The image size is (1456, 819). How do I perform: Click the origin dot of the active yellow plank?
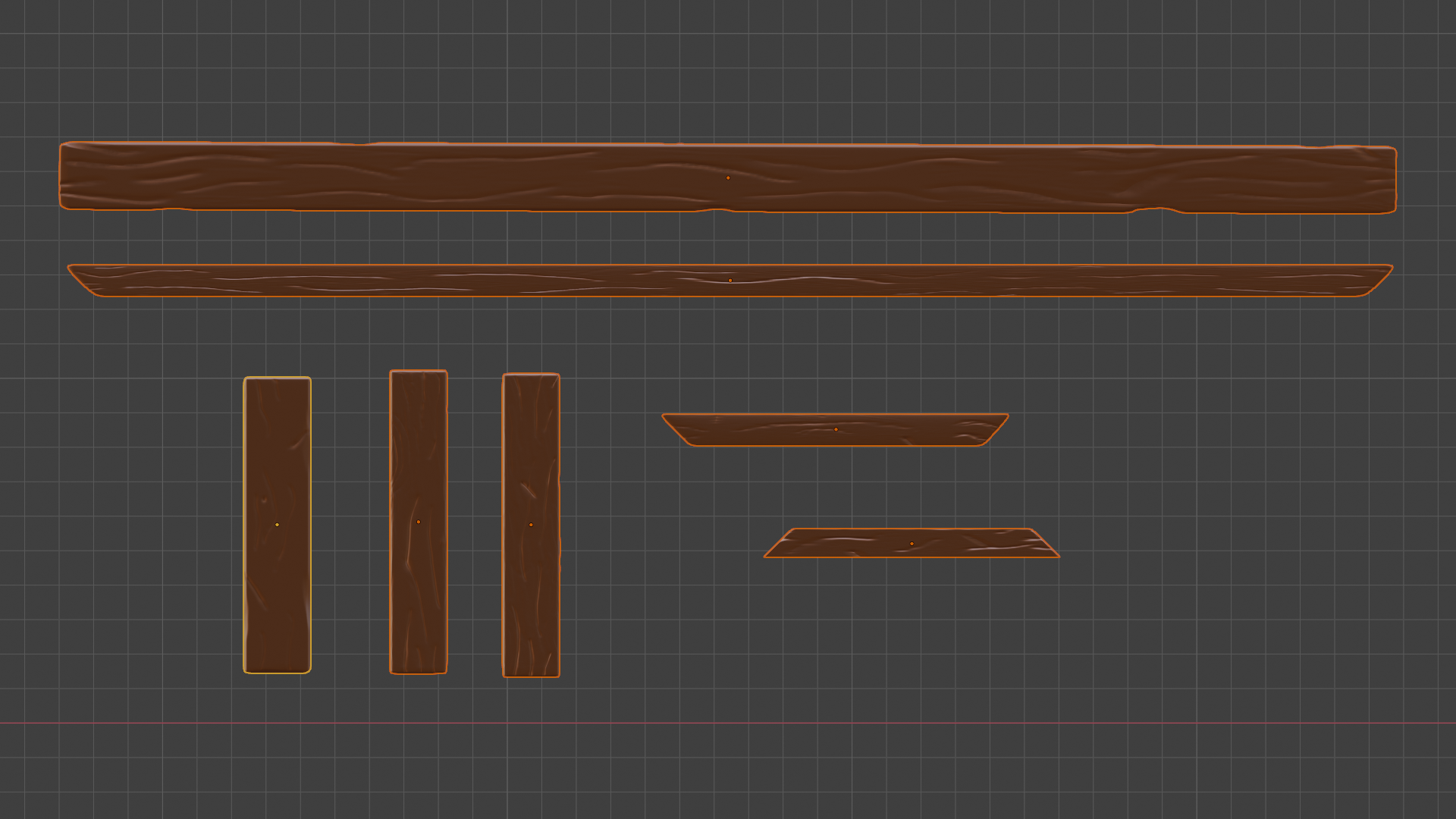point(277,525)
